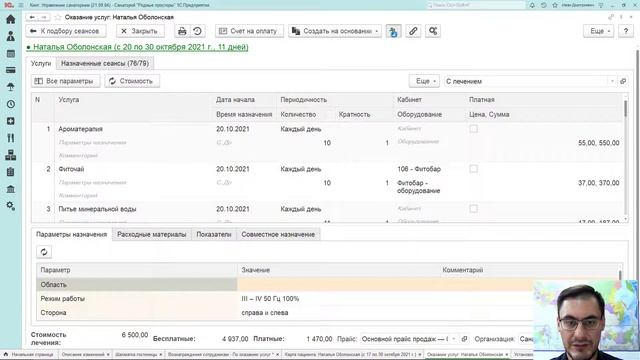
Task: Click справа и слева value
Action: point(264,313)
